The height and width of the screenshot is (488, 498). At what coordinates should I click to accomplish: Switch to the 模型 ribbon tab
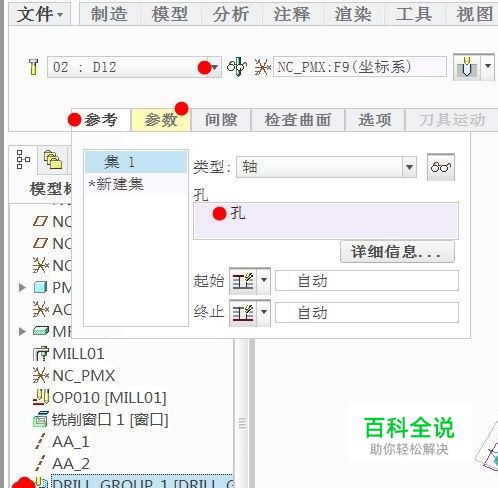170,14
